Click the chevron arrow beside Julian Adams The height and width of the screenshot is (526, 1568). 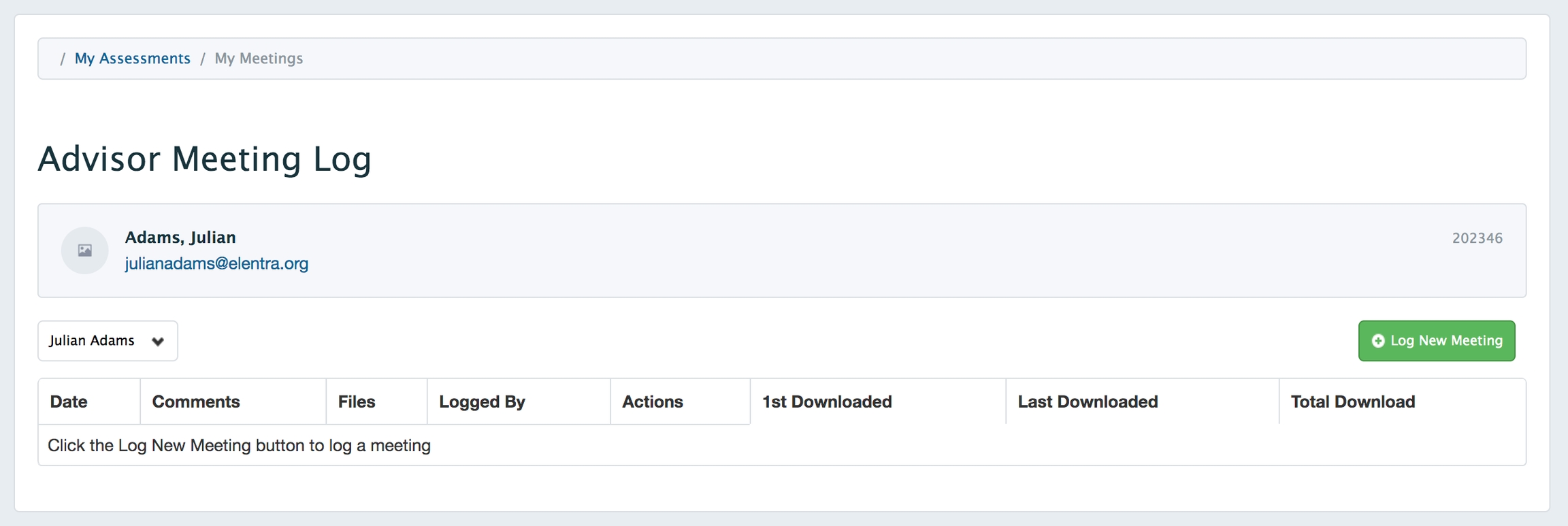click(158, 342)
